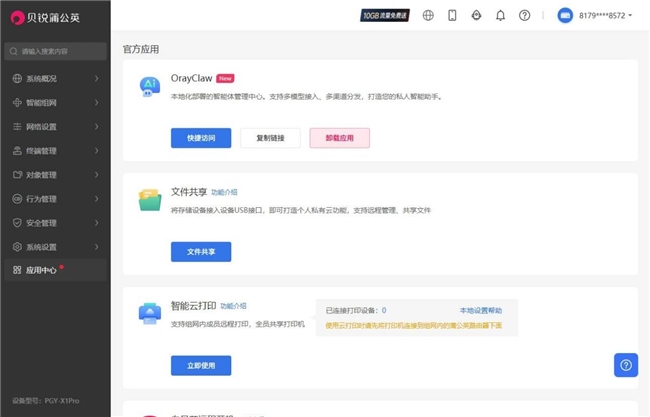The height and width of the screenshot is (417, 650).
Task: Open the 本地设置帮助 link
Action: 480,311
